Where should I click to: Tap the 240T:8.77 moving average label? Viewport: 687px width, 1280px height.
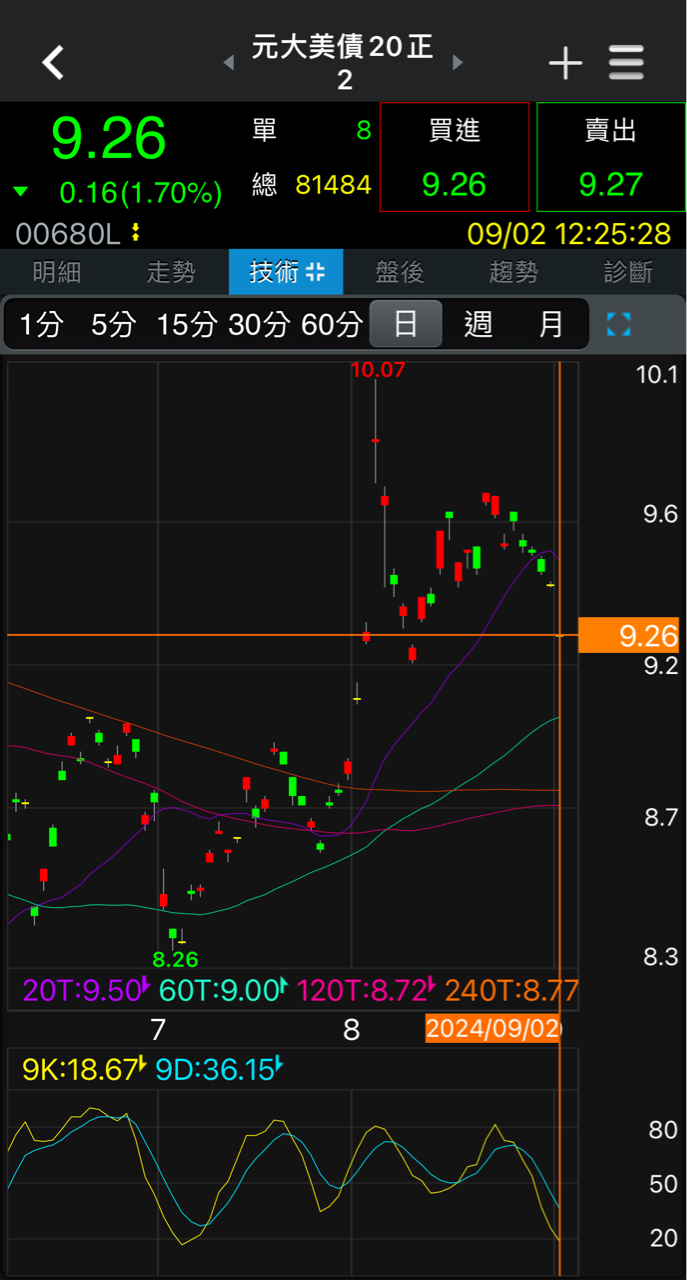coord(511,990)
